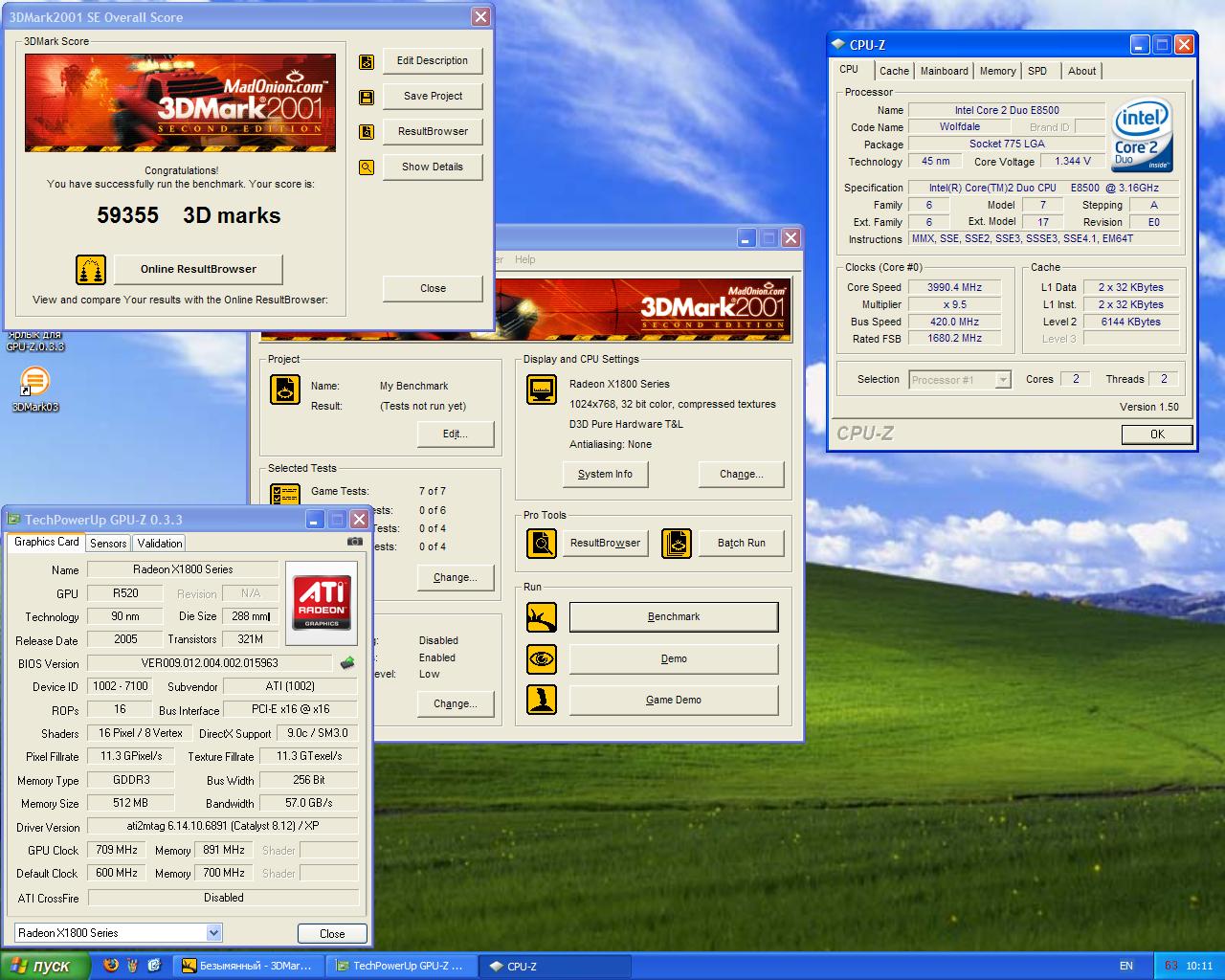Click the Benchmark run icon
Image resolution: width=1225 pixels, height=980 pixels.
[542, 617]
